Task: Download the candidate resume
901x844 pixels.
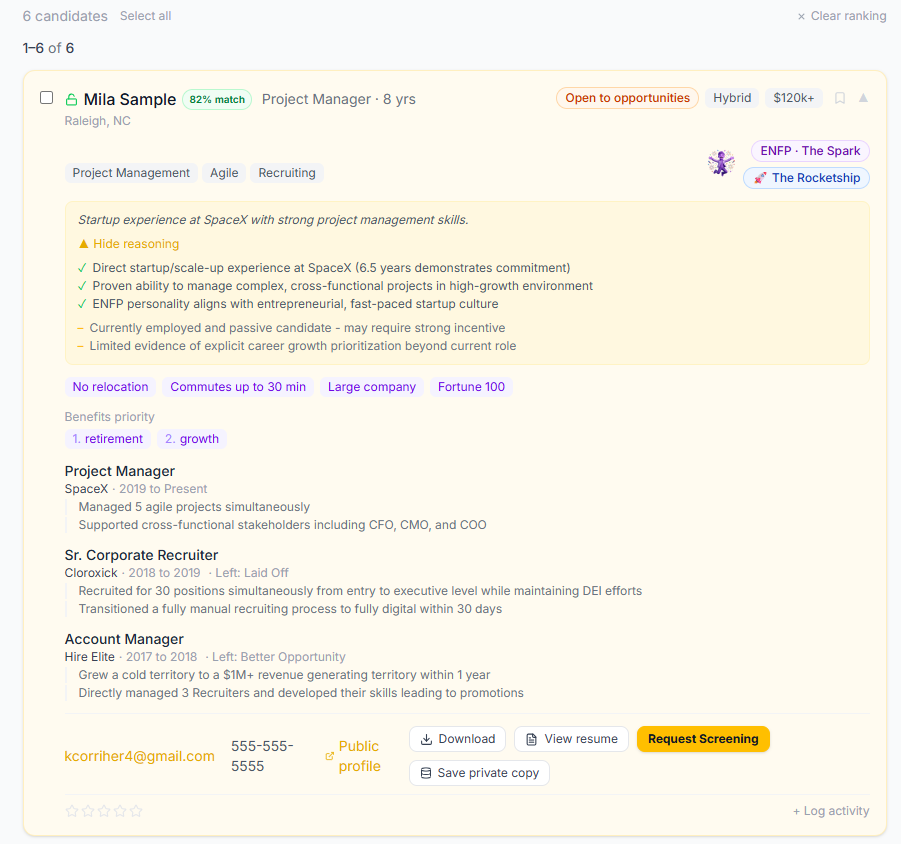Action: [457, 739]
